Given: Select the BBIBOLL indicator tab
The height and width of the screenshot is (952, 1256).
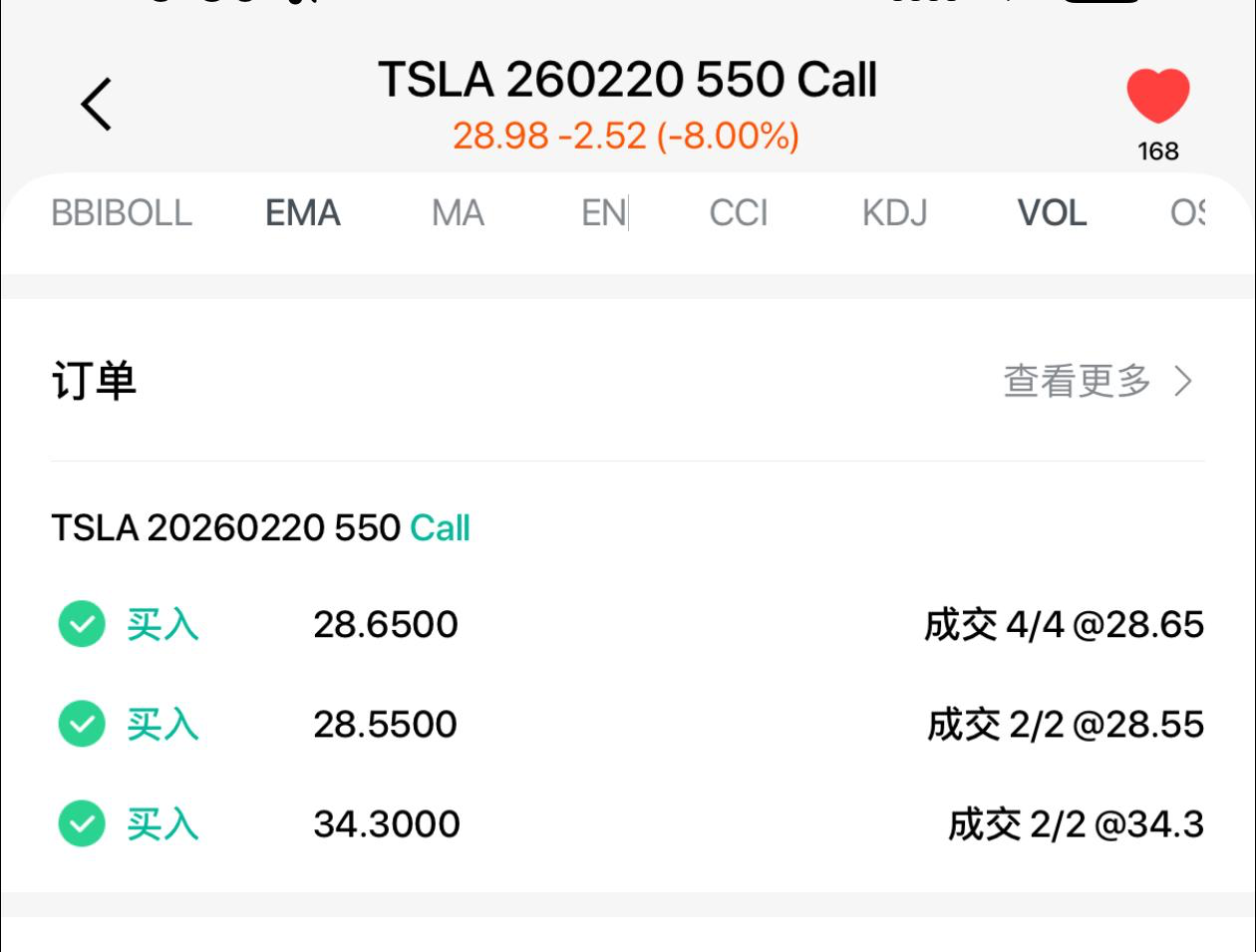Looking at the screenshot, I should coord(122,213).
